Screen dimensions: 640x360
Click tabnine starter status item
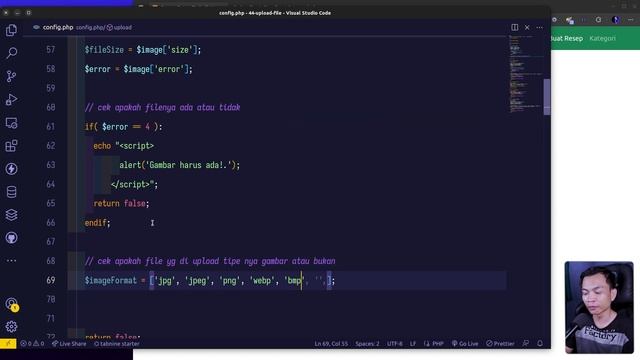[x=117, y=344]
